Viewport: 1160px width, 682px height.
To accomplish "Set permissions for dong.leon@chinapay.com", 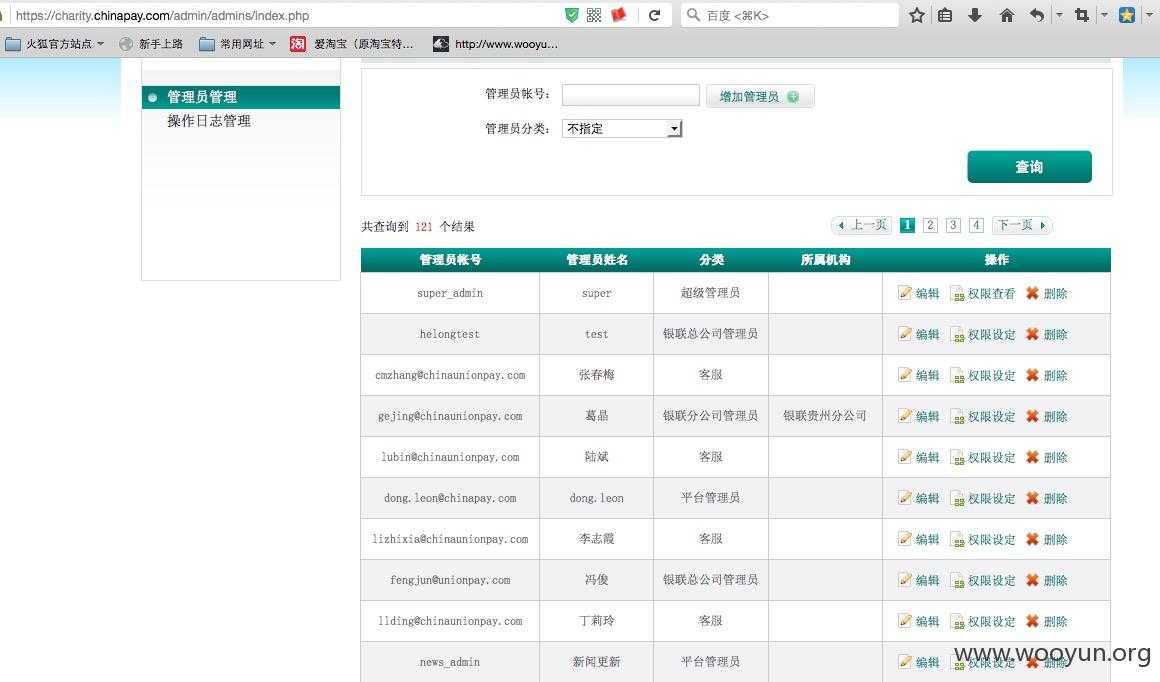I will tap(982, 499).
